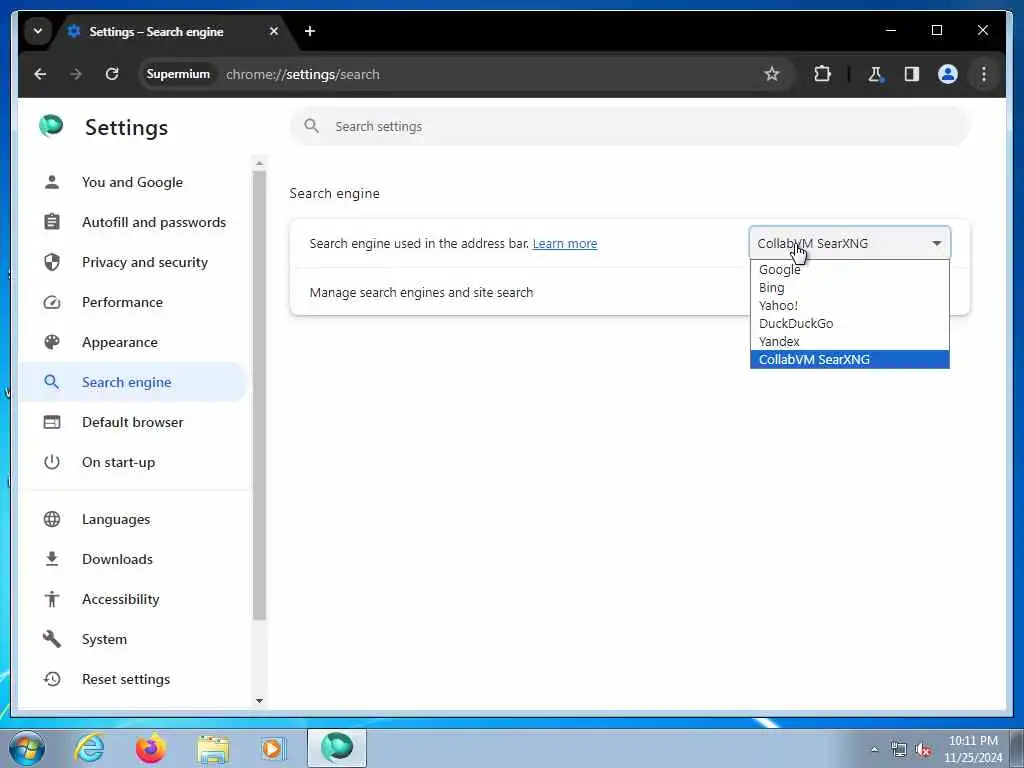
Task: Open Languages settings
Action: pos(133,519)
